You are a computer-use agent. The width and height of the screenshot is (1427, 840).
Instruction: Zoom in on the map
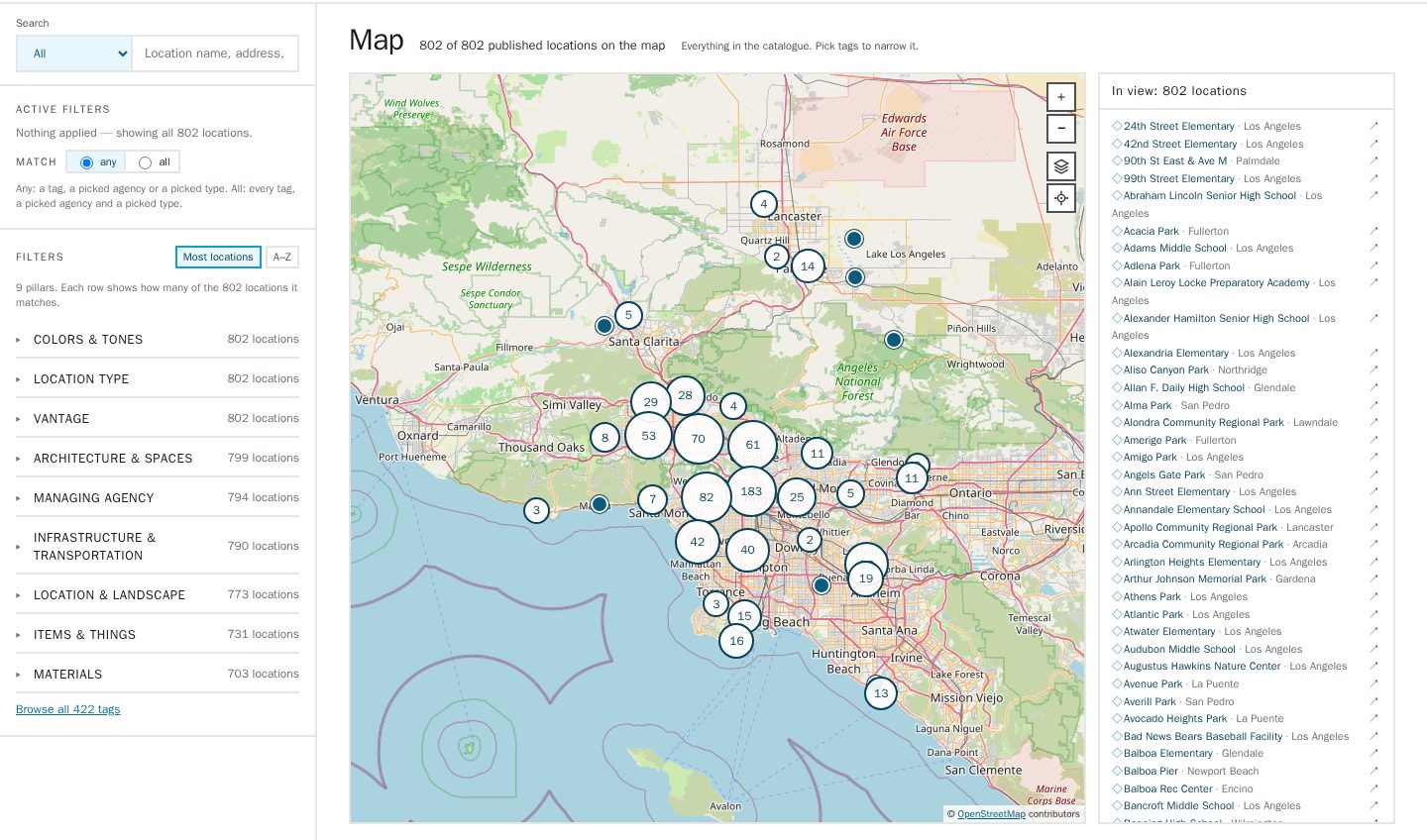[1060, 97]
